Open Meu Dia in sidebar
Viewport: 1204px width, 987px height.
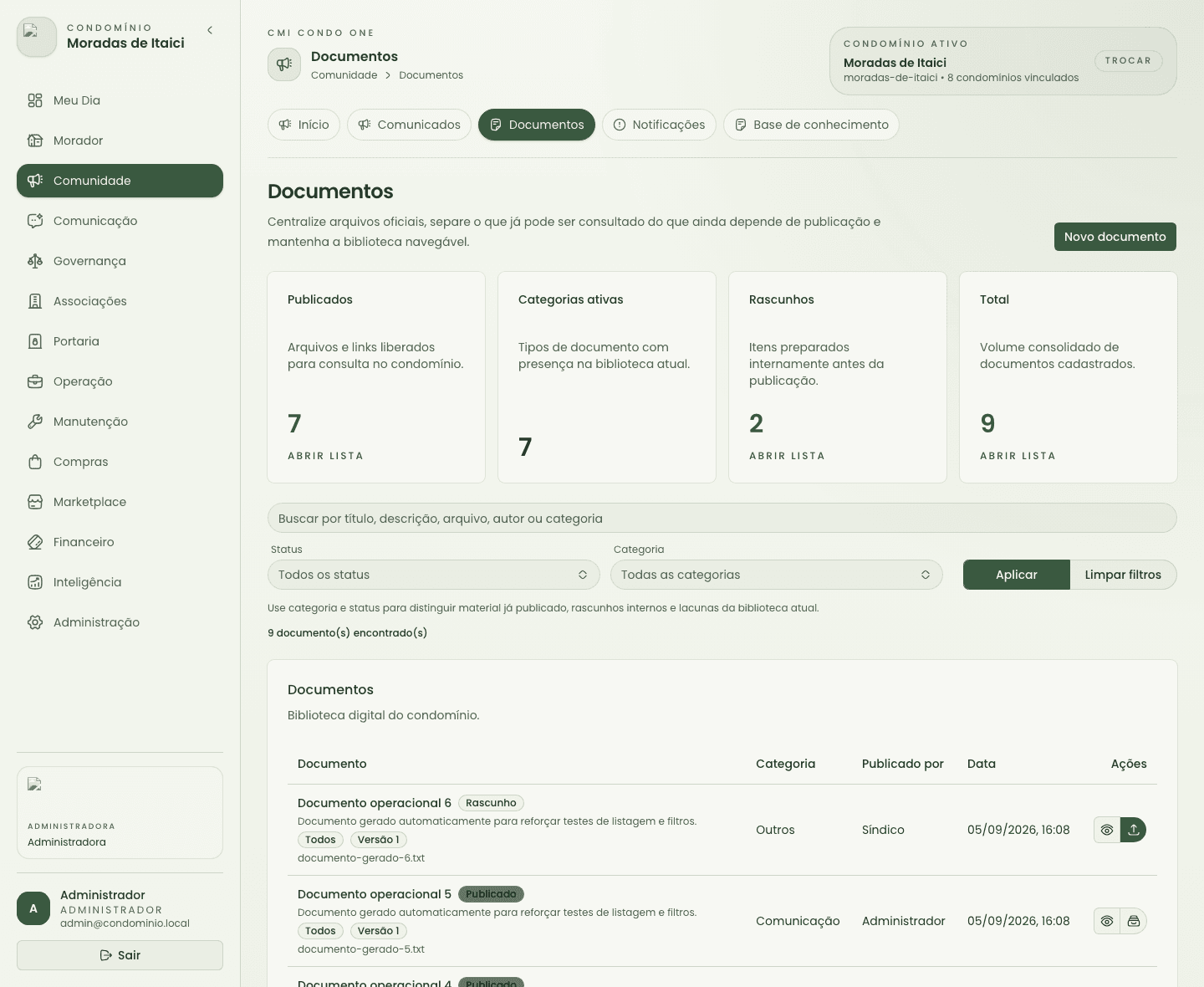click(120, 100)
